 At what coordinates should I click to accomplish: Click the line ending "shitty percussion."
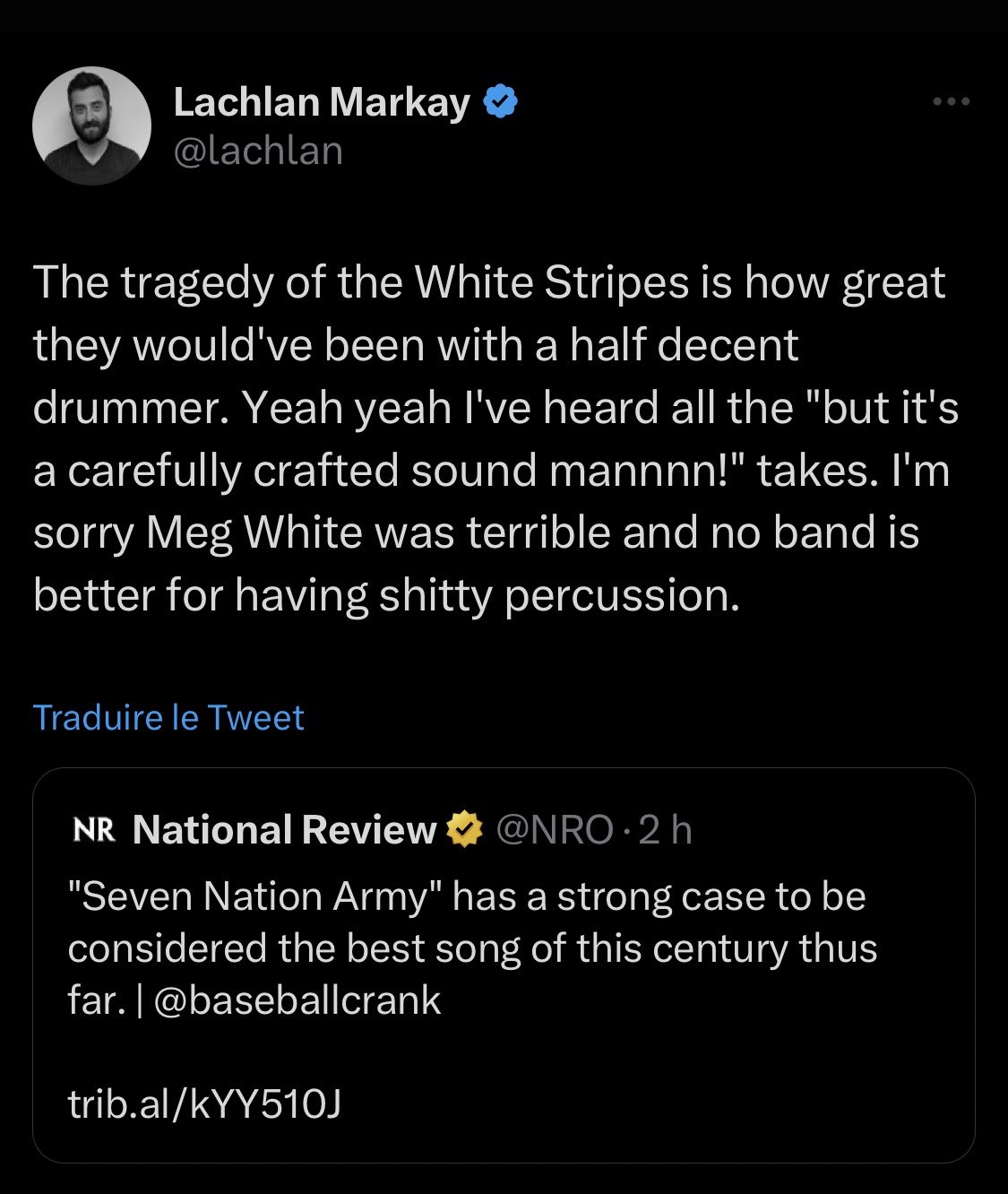(387, 595)
